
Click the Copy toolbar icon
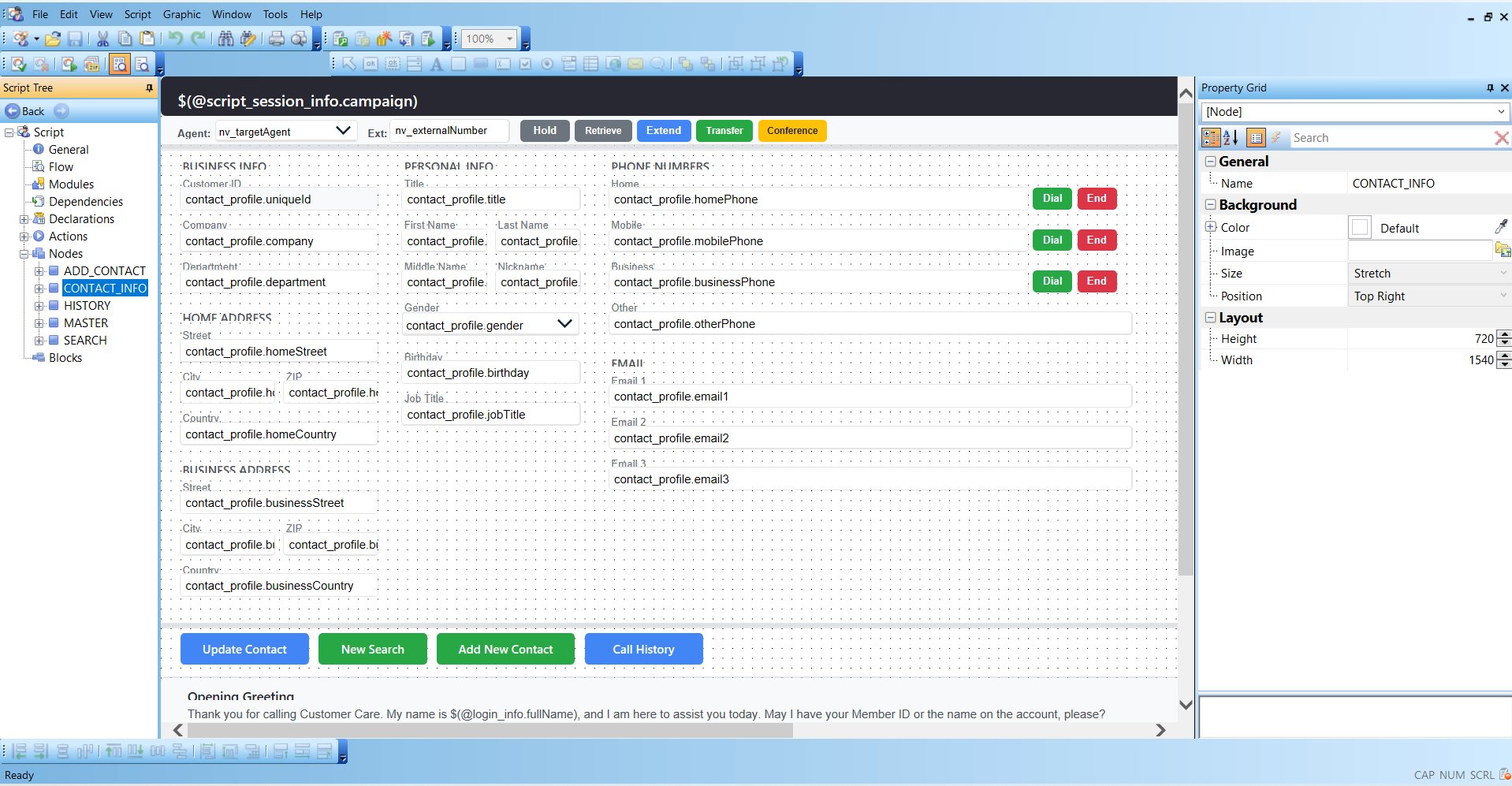click(125, 39)
